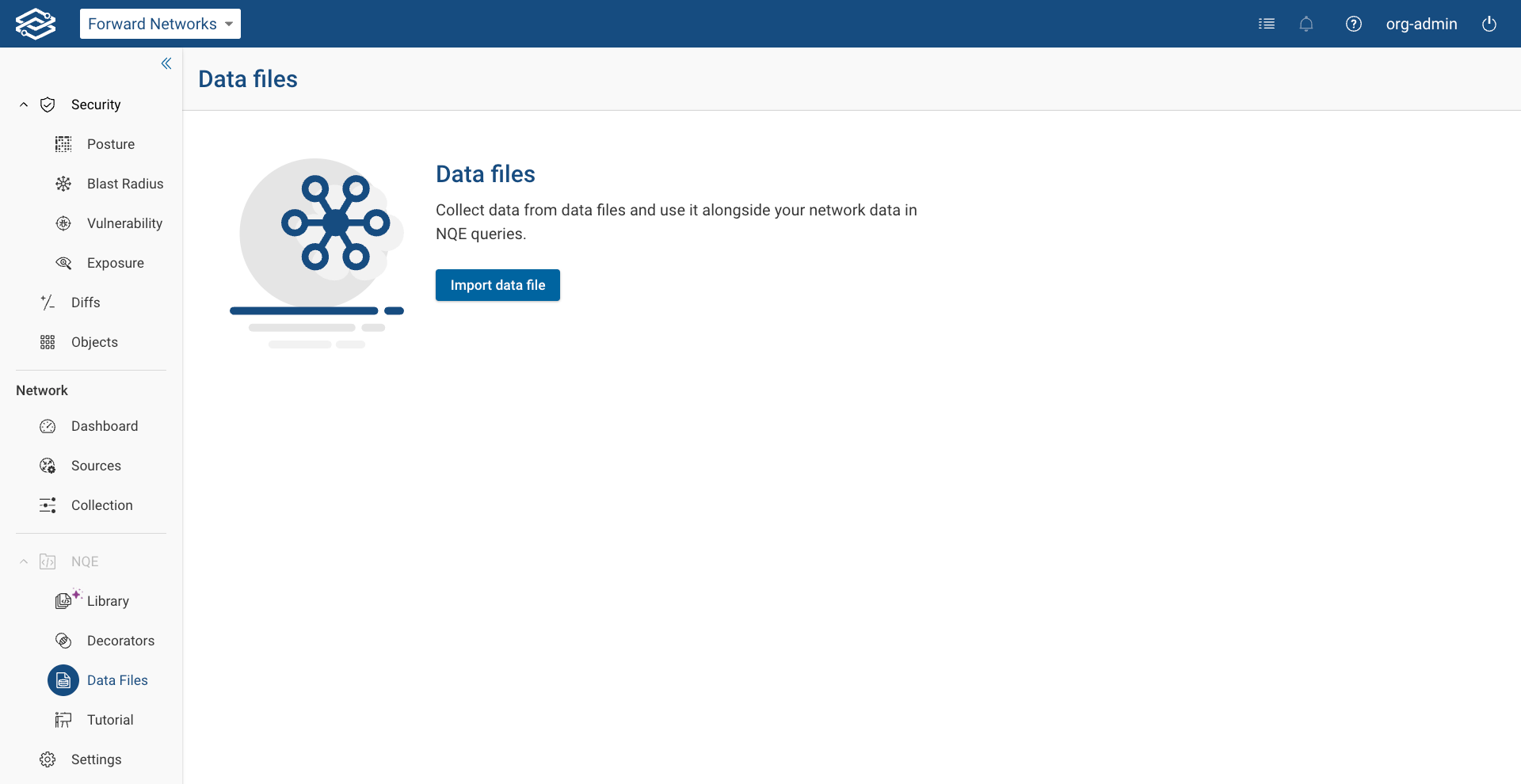Open the Sources network view
The width and height of the screenshot is (1521, 784).
point(96,466)
